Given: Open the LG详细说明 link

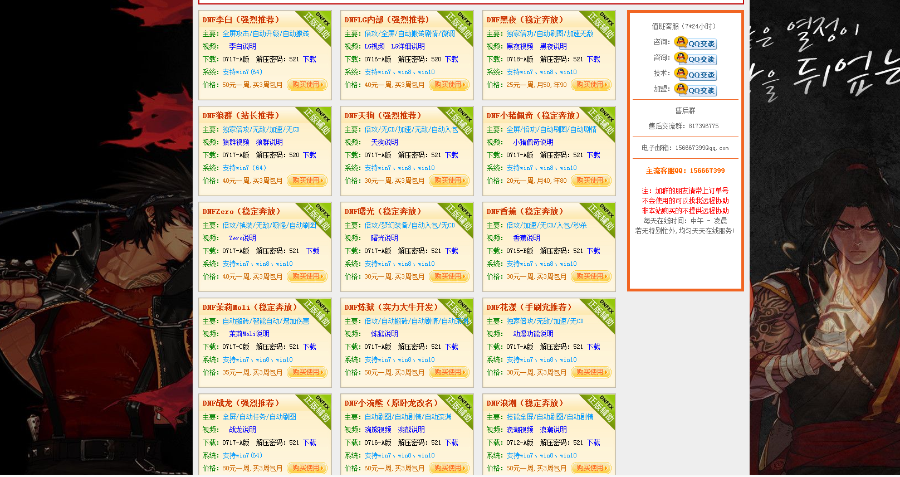Looking at the screenshot, I should tap(408, 46).
